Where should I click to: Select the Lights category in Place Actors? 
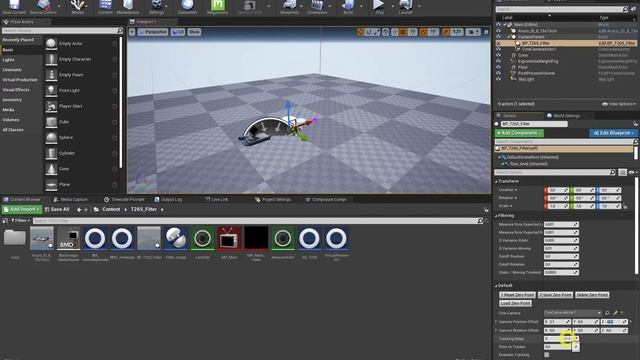coord(9,60)
